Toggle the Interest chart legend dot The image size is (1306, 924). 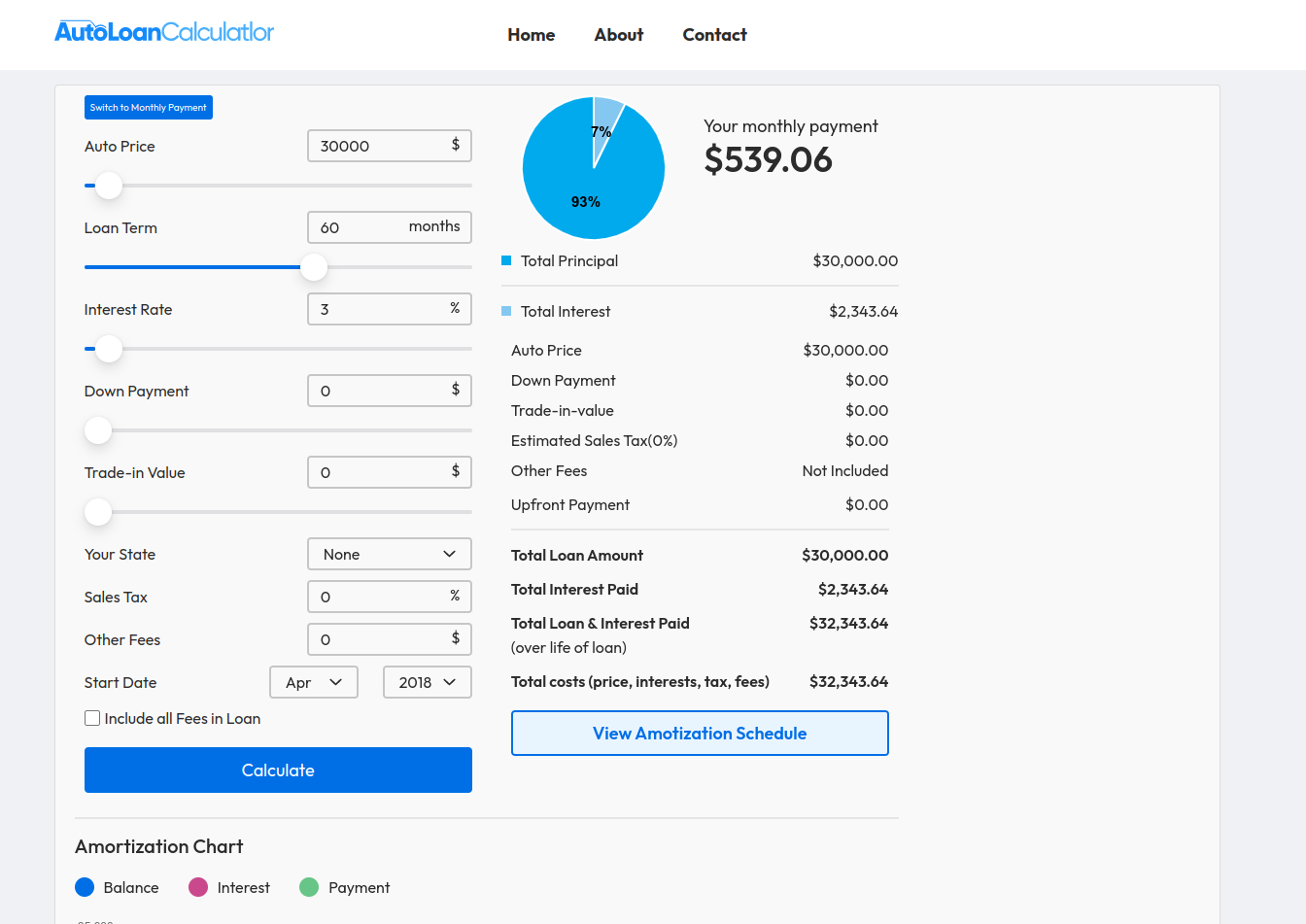(198, 887)
